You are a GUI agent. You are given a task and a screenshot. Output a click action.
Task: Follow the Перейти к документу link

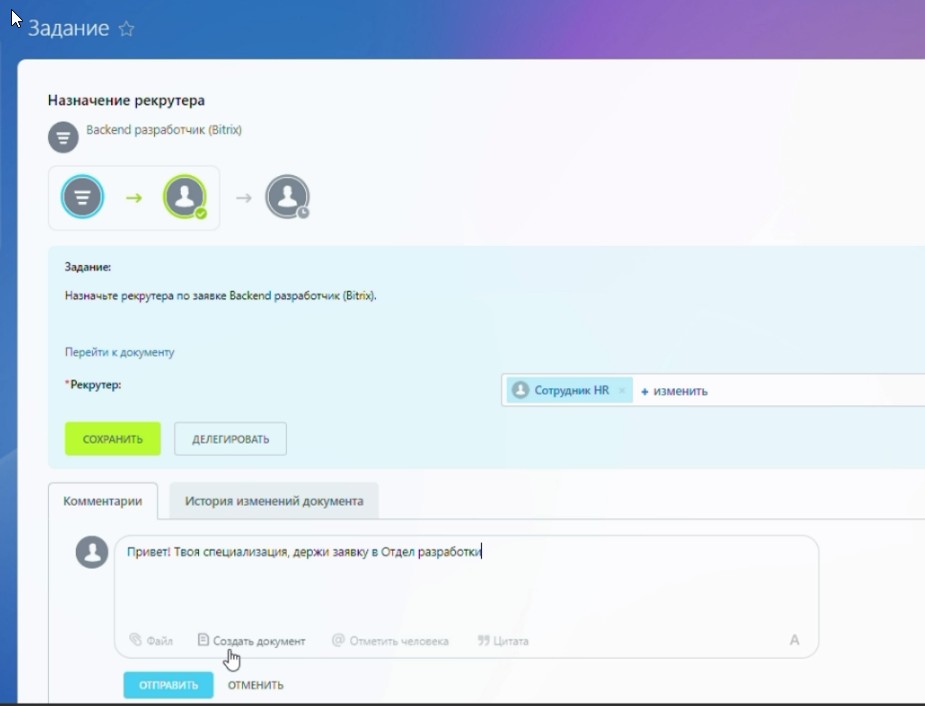pyautogui.click(x=120, y=352)
